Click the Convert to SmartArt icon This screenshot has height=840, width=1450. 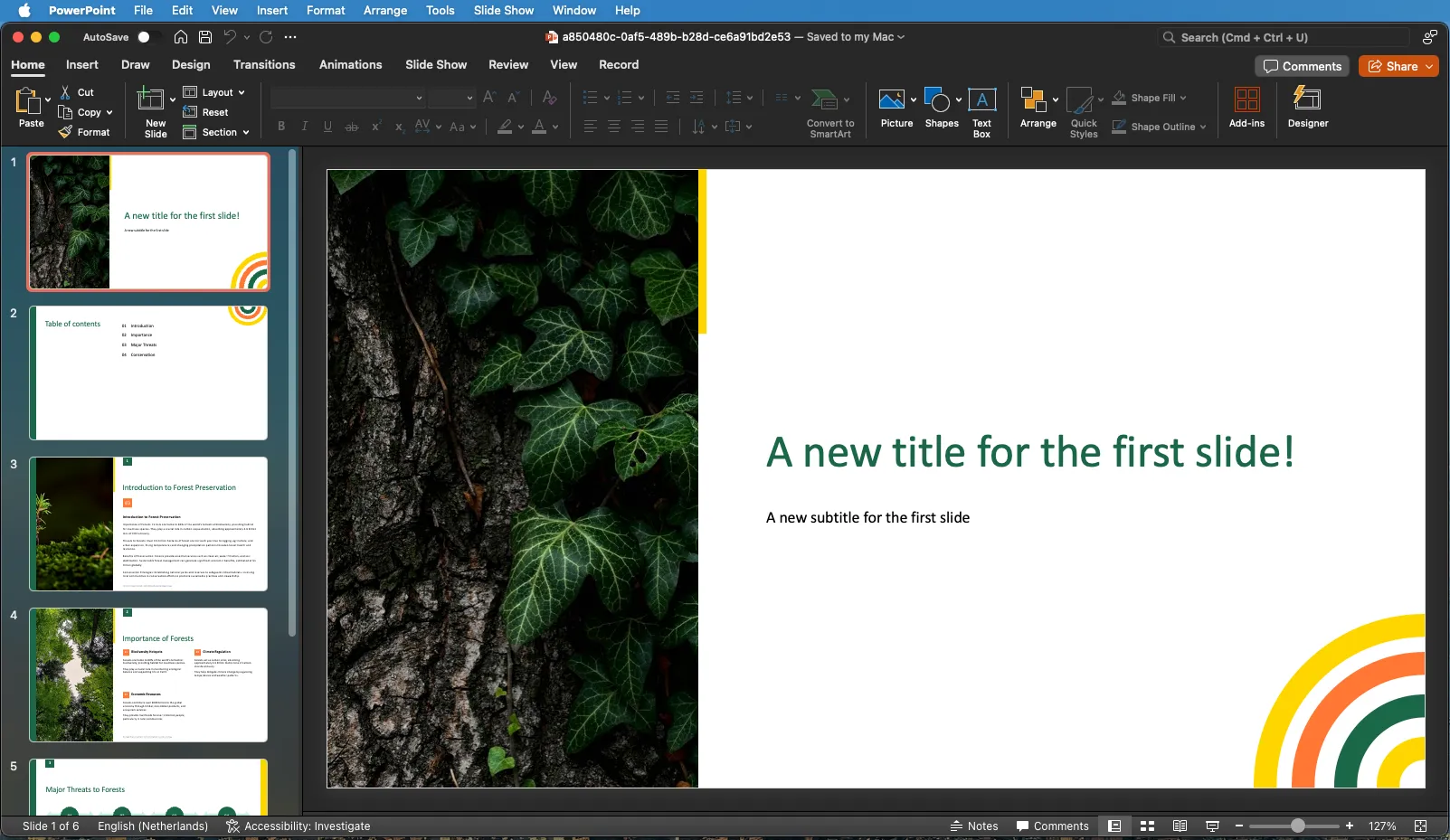(824, 101)
